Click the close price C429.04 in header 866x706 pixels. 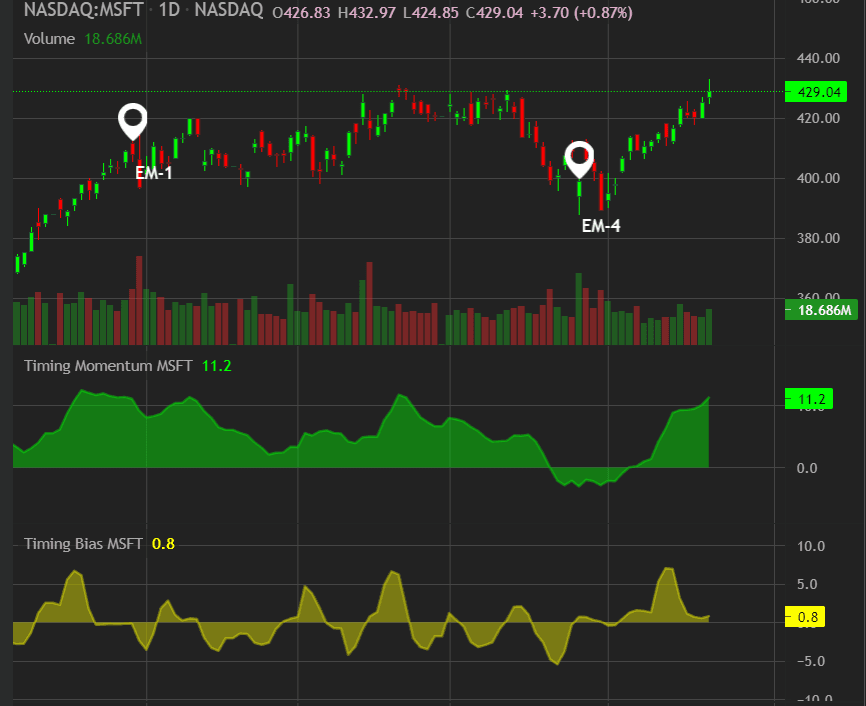(x=494, y=13)
